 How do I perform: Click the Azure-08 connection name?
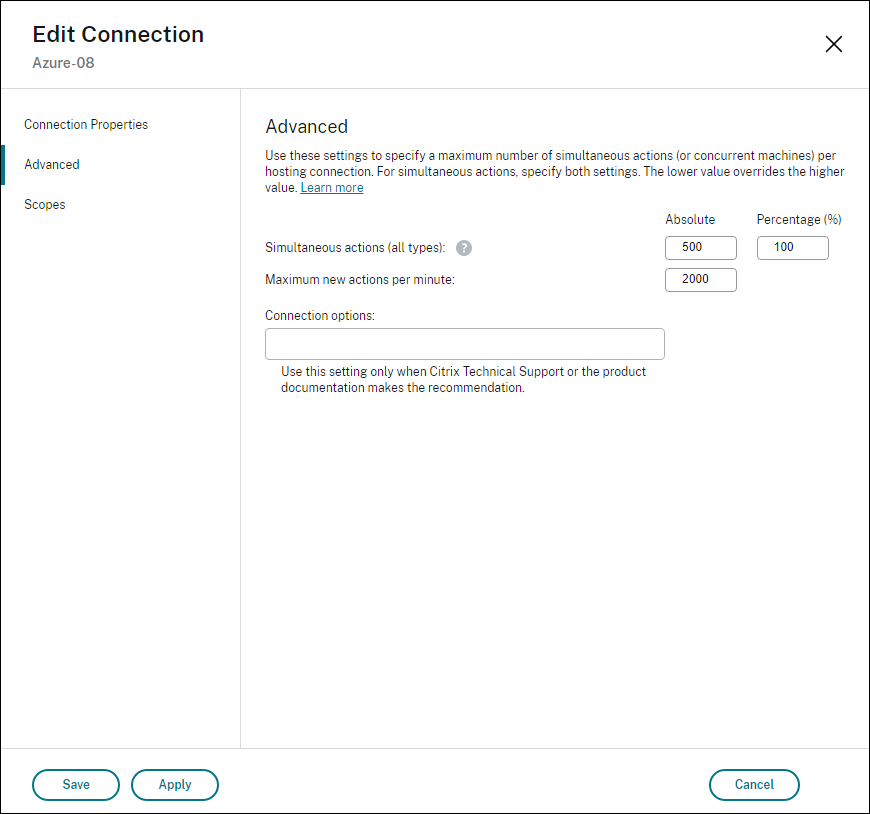click(62, 62)
